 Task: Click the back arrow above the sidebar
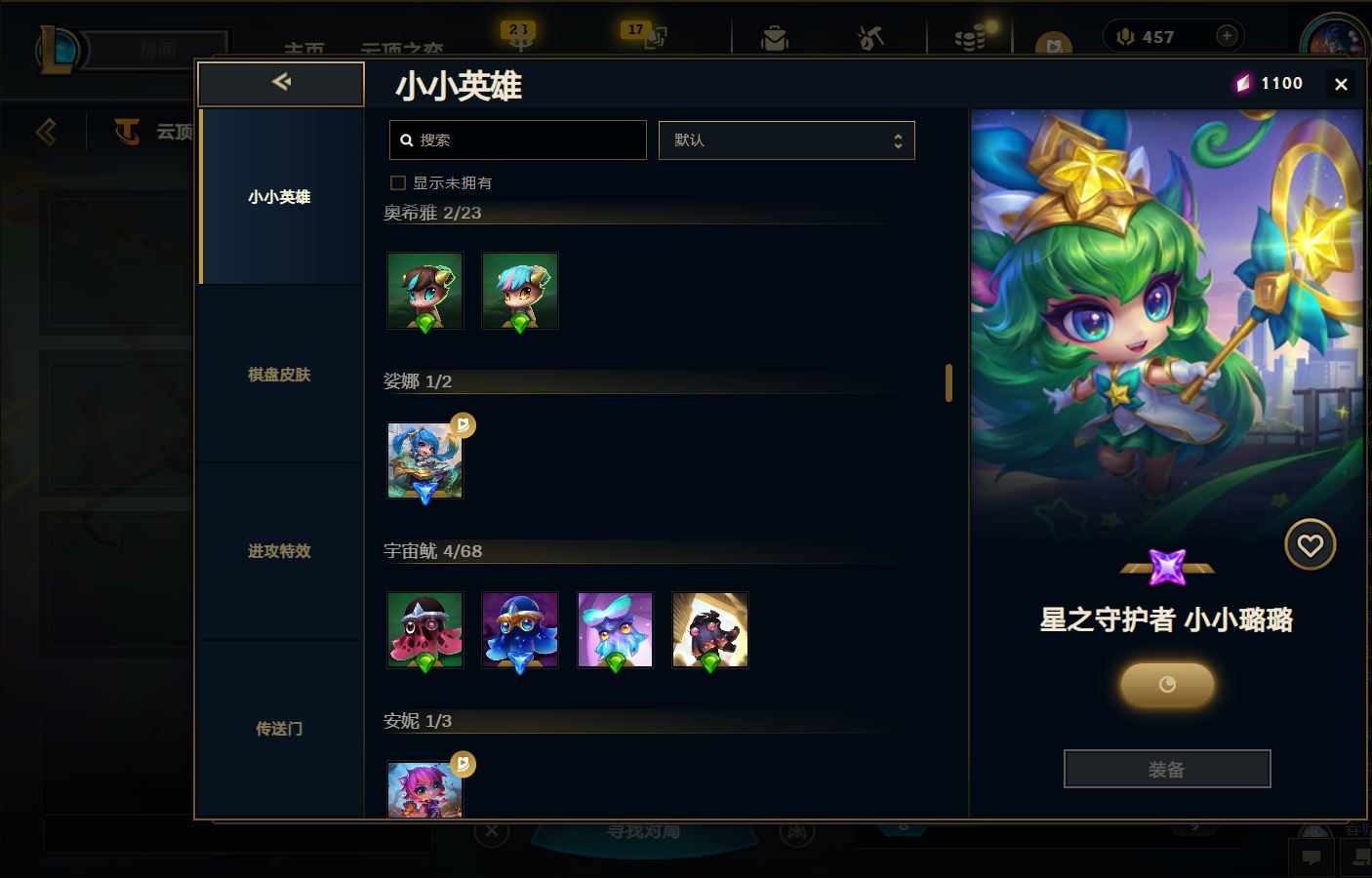click(x=281, y=83)
